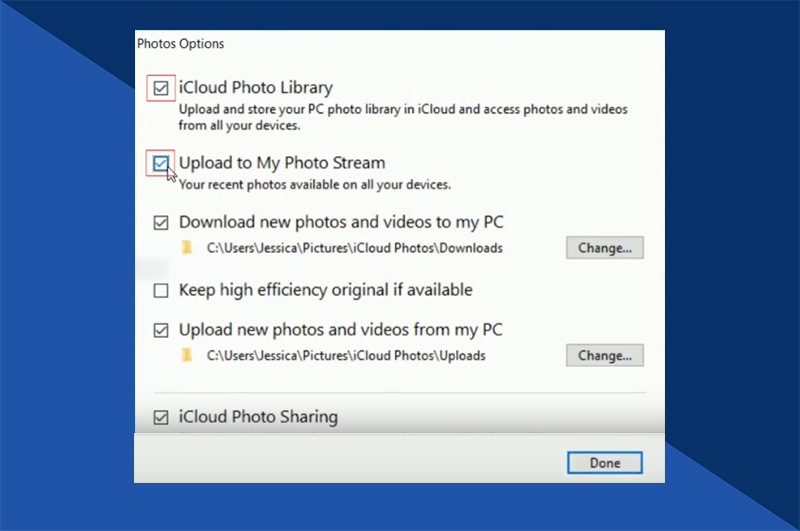Screen dimensions: 800x531
Task: Click the Keep high efficiency original label
Action: tap(326, 290)
